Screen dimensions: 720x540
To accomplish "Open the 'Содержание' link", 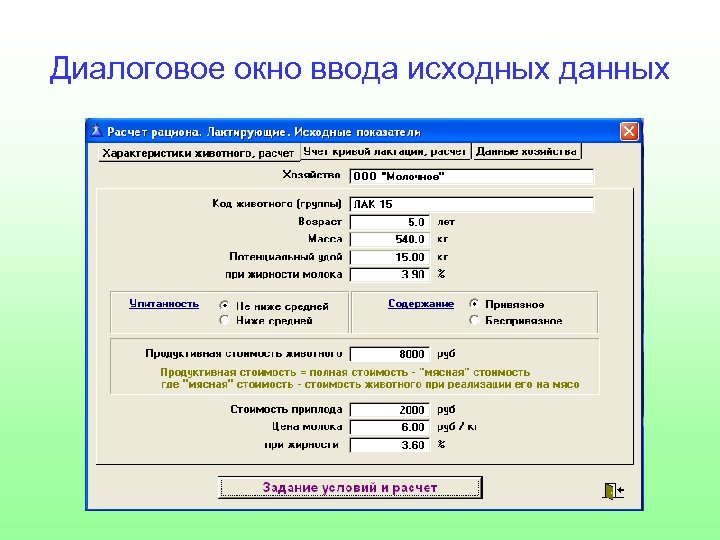I will pos(421,304).
